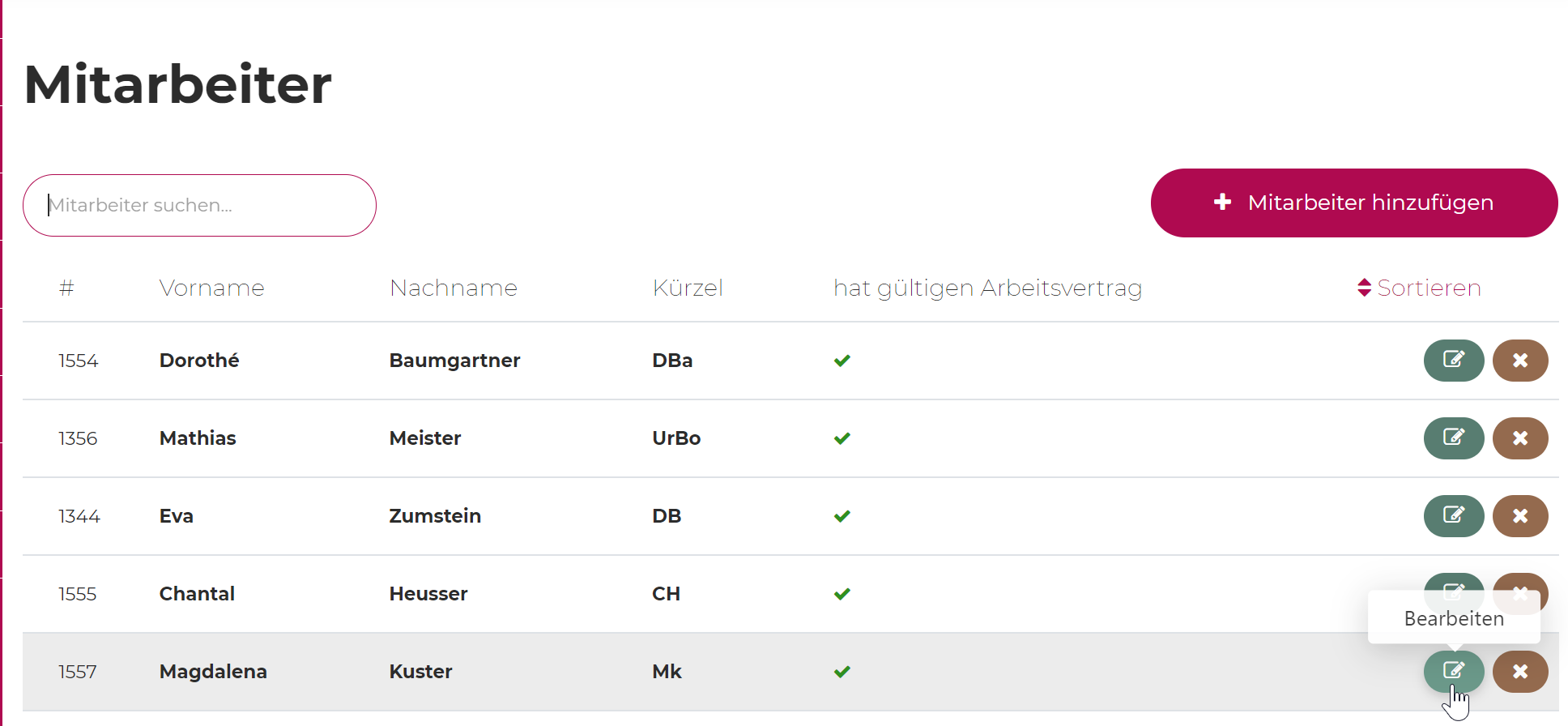Edit employee Dorothé Baumgartner
The width and height of the screenshot is (1568, 726).
1453,361
